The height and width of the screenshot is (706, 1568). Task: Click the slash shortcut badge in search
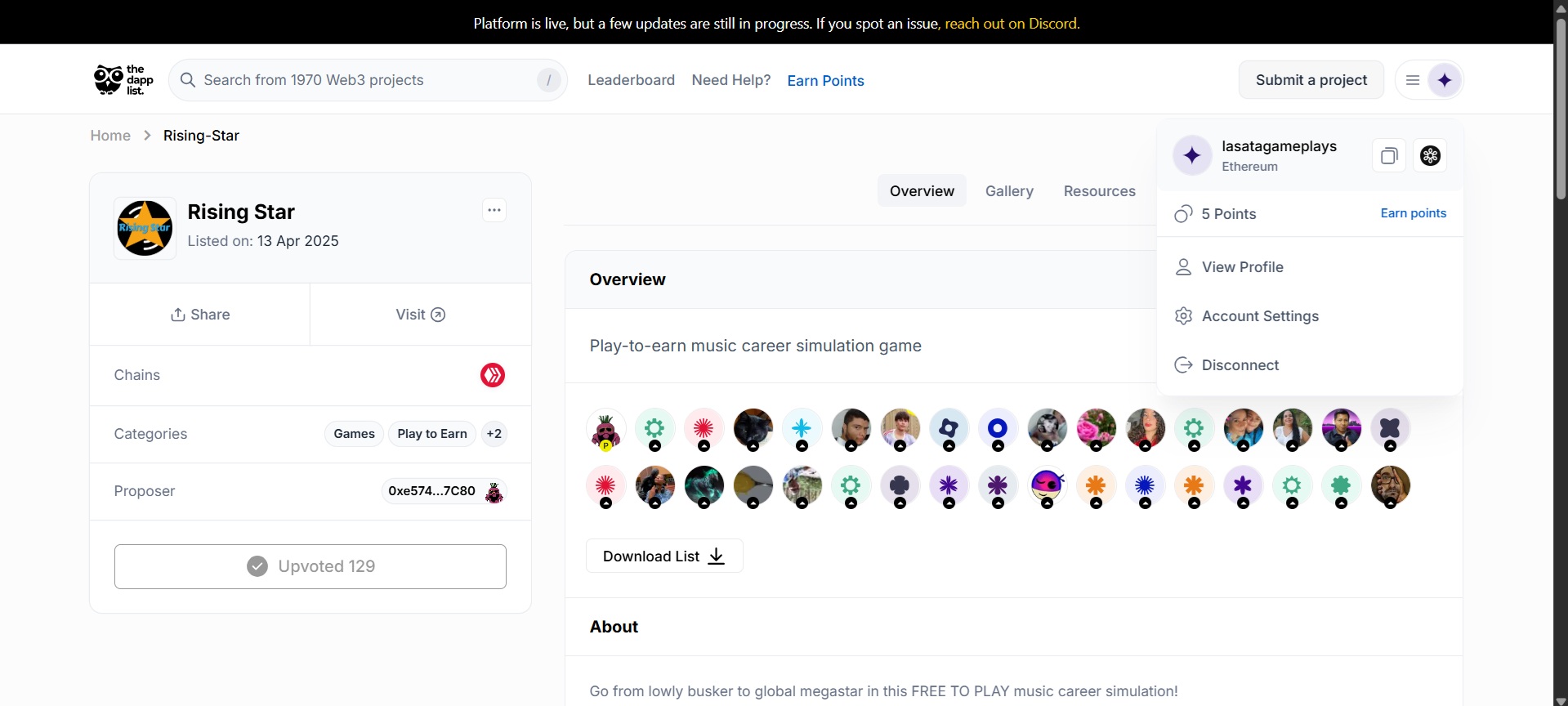point(548,80)
